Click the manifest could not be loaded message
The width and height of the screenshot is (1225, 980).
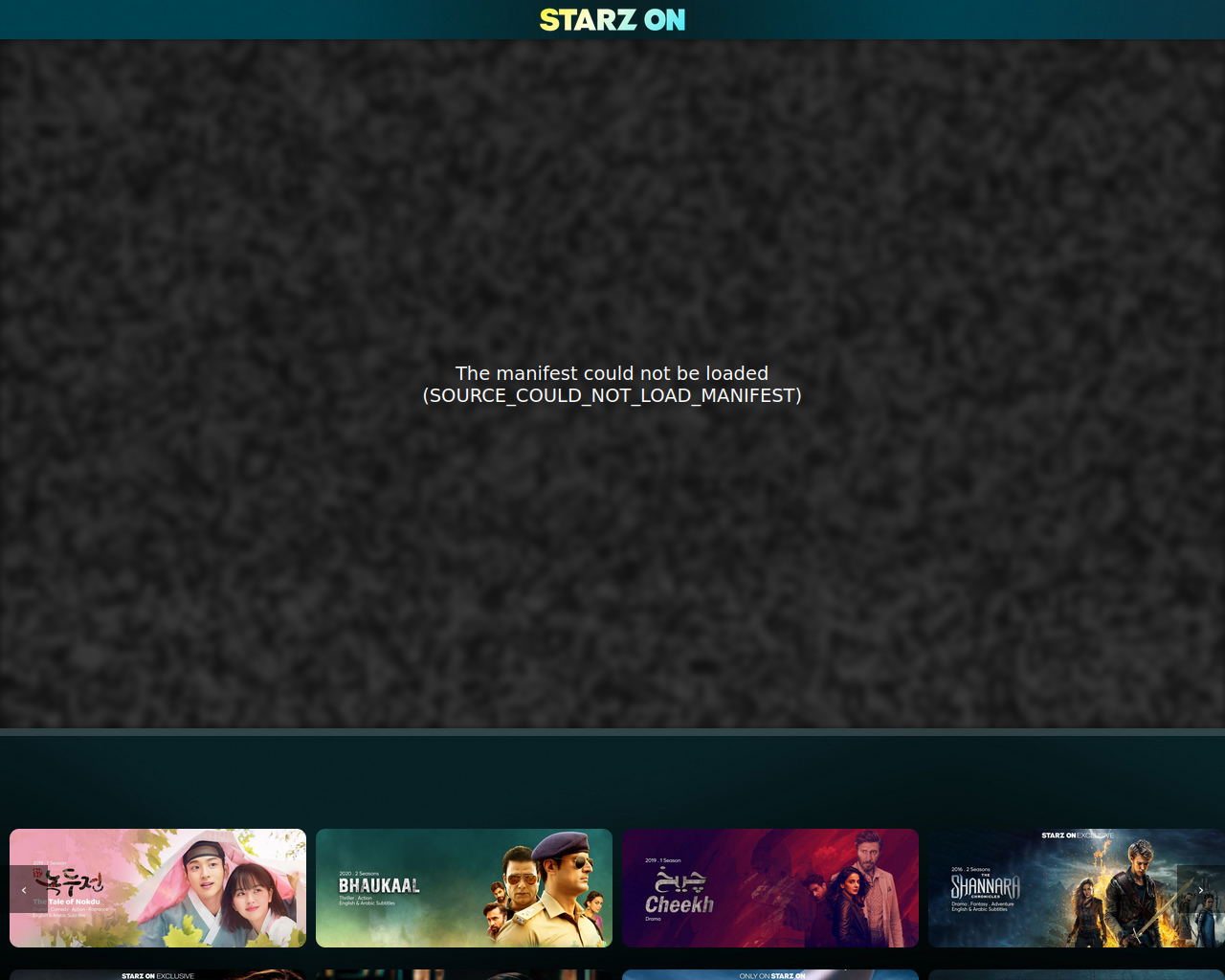click(612, 385)
